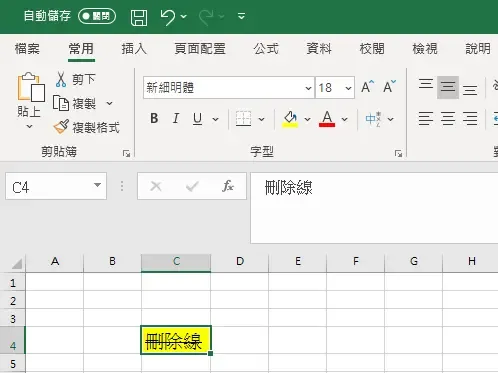Click the formula bar Enter checkmark
Viewport: 498px width, 373px height.
click(x=192, y=186)
